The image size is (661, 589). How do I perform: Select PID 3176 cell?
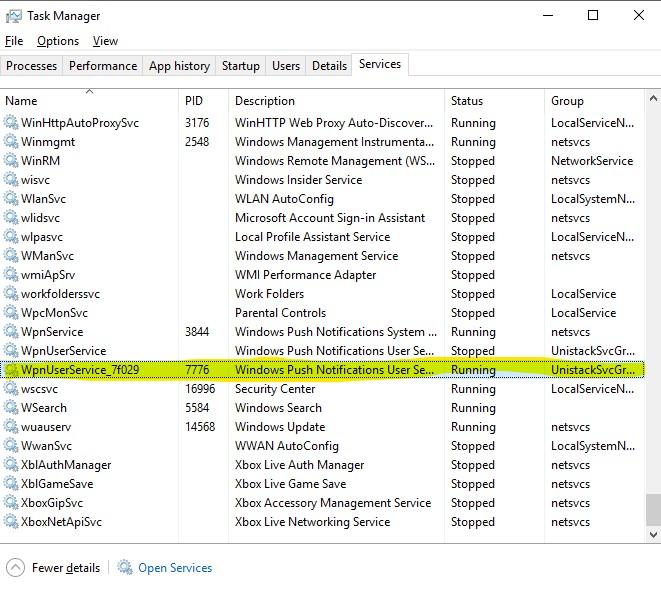(x=197, y=123)
